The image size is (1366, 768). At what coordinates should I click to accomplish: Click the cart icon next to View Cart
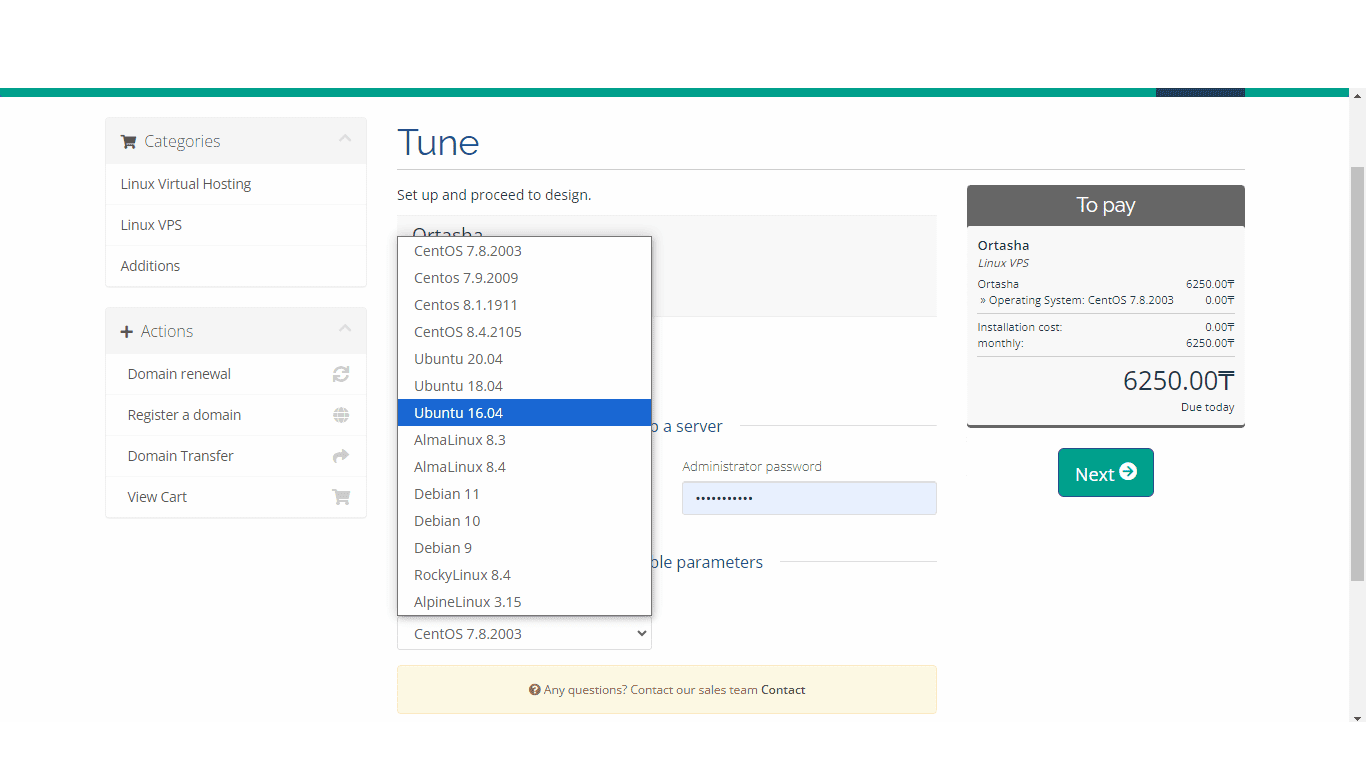click(x=341, y=497)
